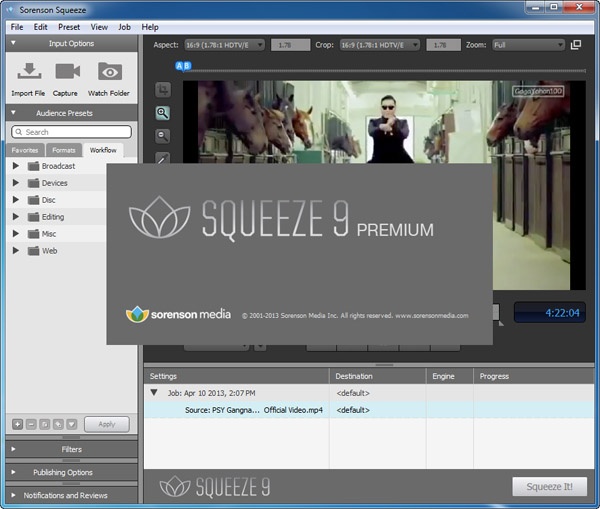Click the Import File icon
600x509 pixels.
point(29,71)
